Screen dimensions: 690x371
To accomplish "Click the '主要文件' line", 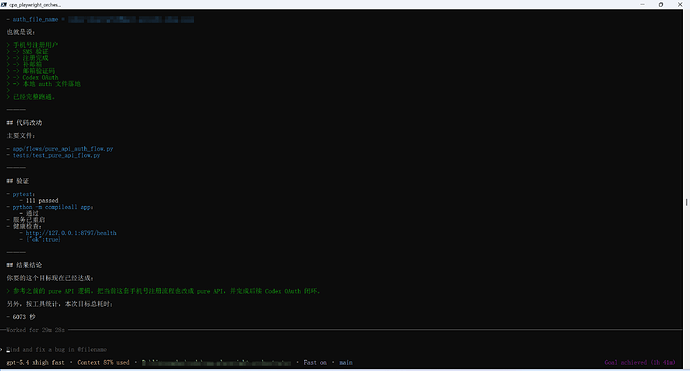I will (x=21, y=136).
